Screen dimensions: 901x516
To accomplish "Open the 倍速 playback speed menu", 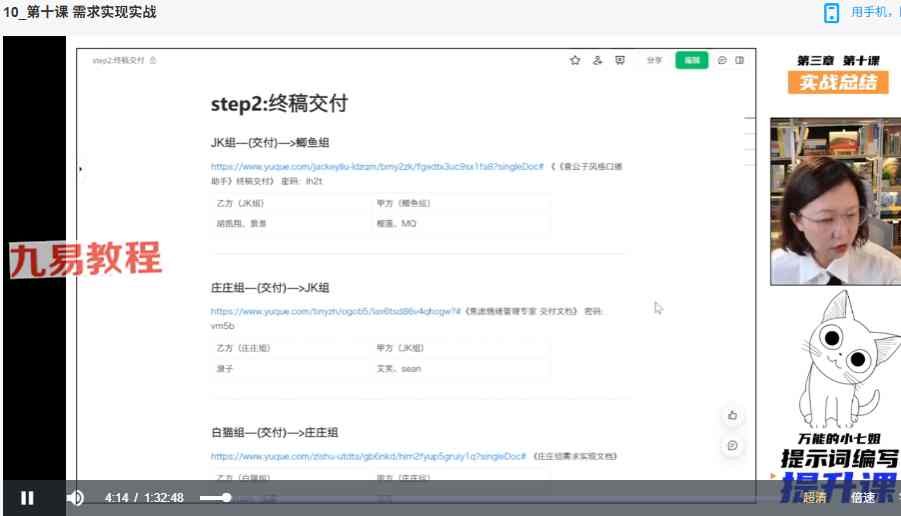I will [x=862, y=497].
